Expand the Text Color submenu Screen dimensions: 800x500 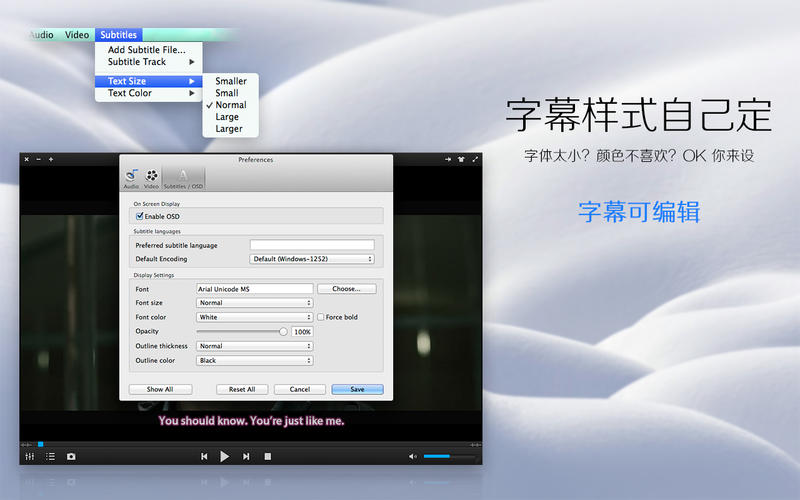click(x=148, y=93)
